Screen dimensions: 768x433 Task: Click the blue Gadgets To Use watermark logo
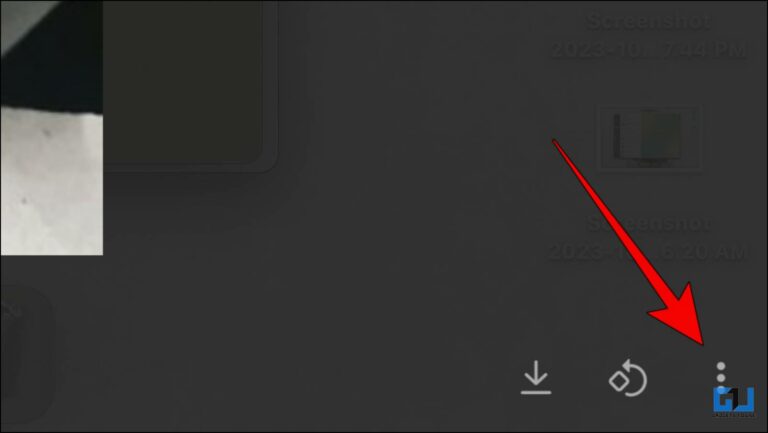[734, 401]
